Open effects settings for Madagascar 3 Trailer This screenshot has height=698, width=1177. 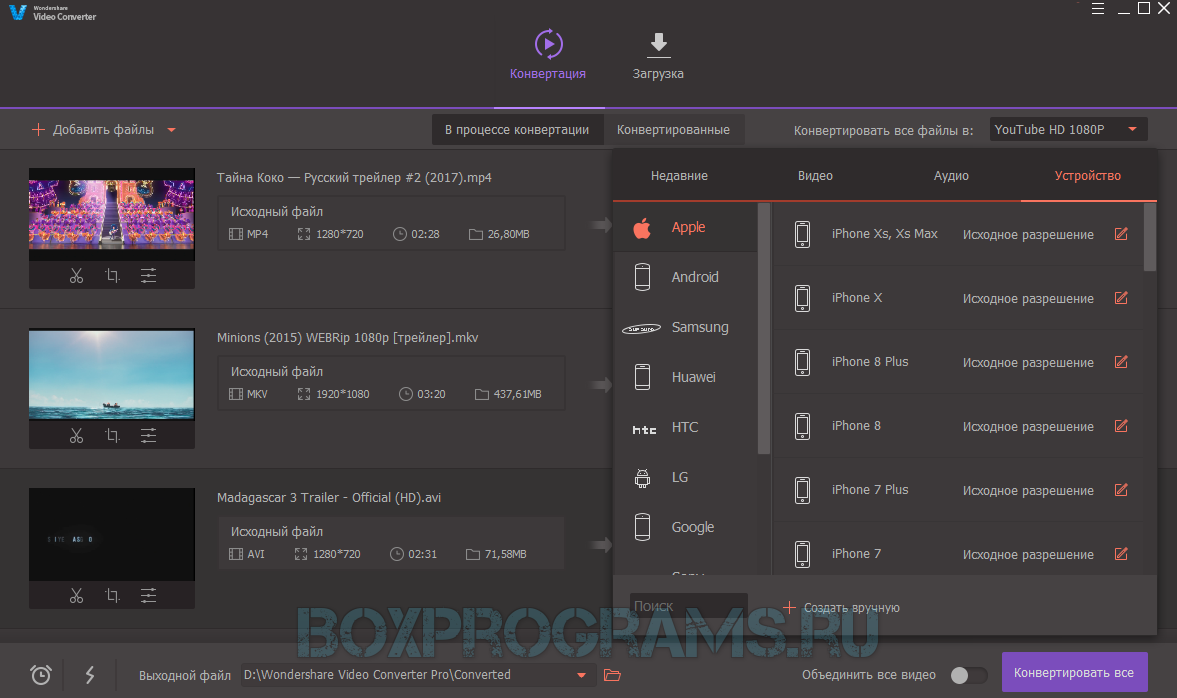[149, 595]
